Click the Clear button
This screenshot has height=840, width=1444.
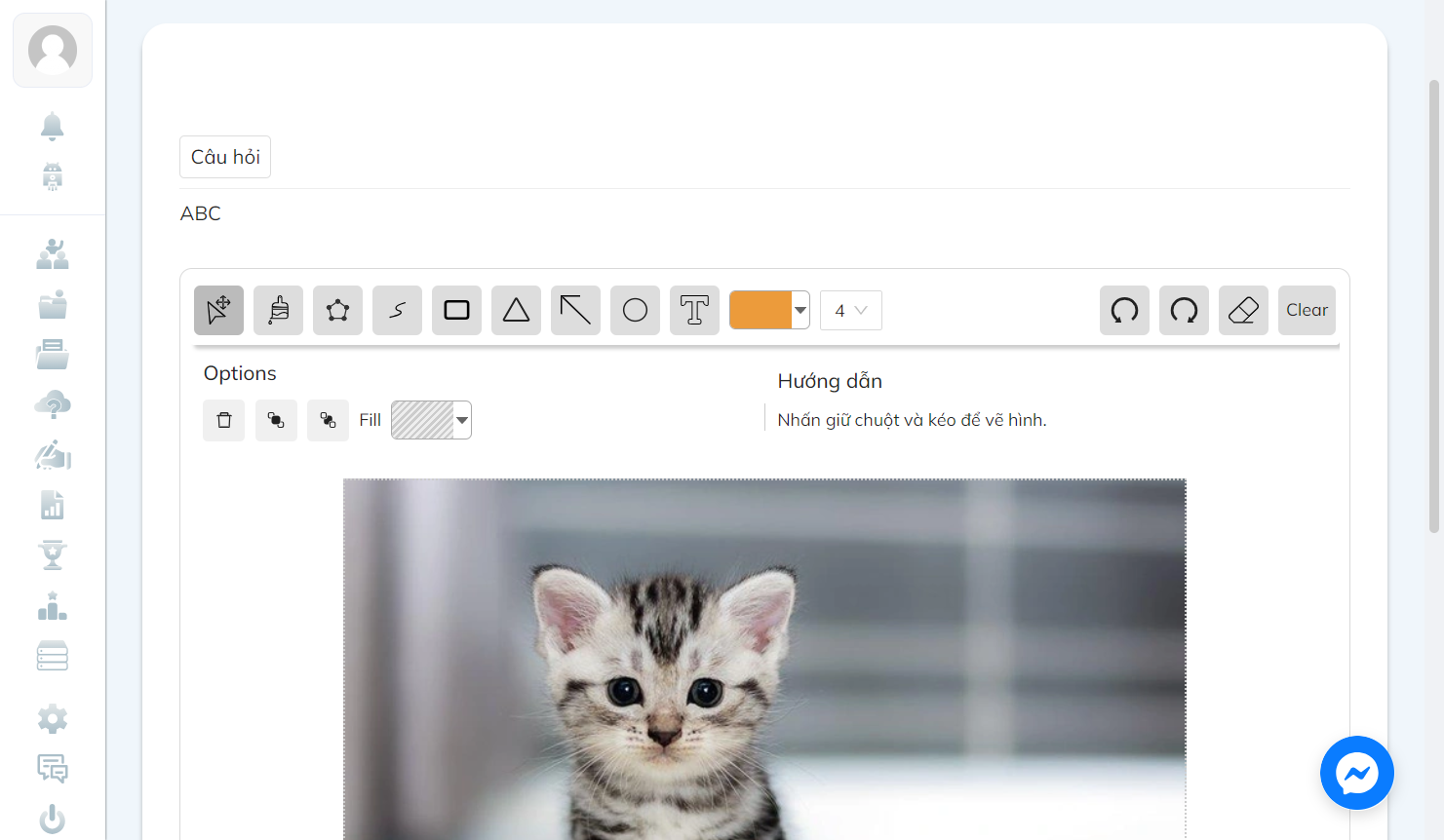click(1307, 310)
